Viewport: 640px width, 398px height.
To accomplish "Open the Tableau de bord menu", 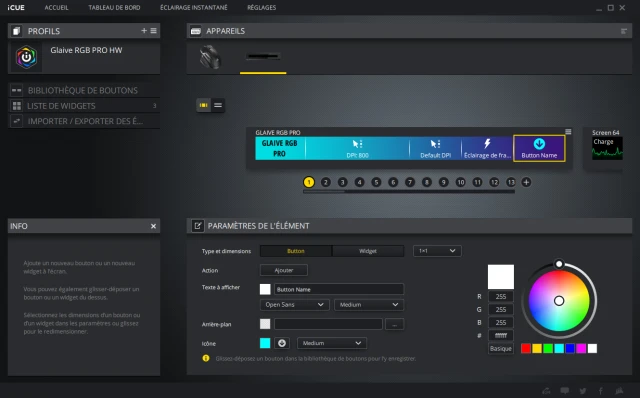I will click(x=114, y=7).
